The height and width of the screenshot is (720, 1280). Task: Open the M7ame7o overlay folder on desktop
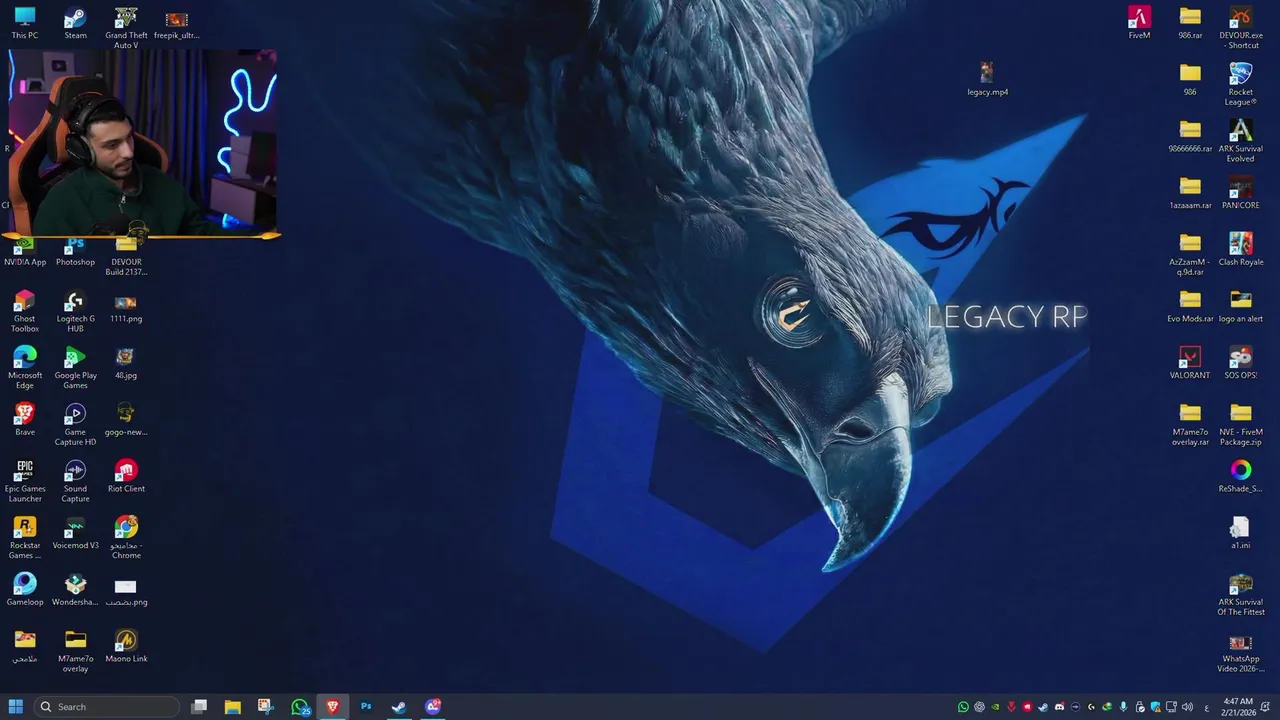[x=75, y=652]
